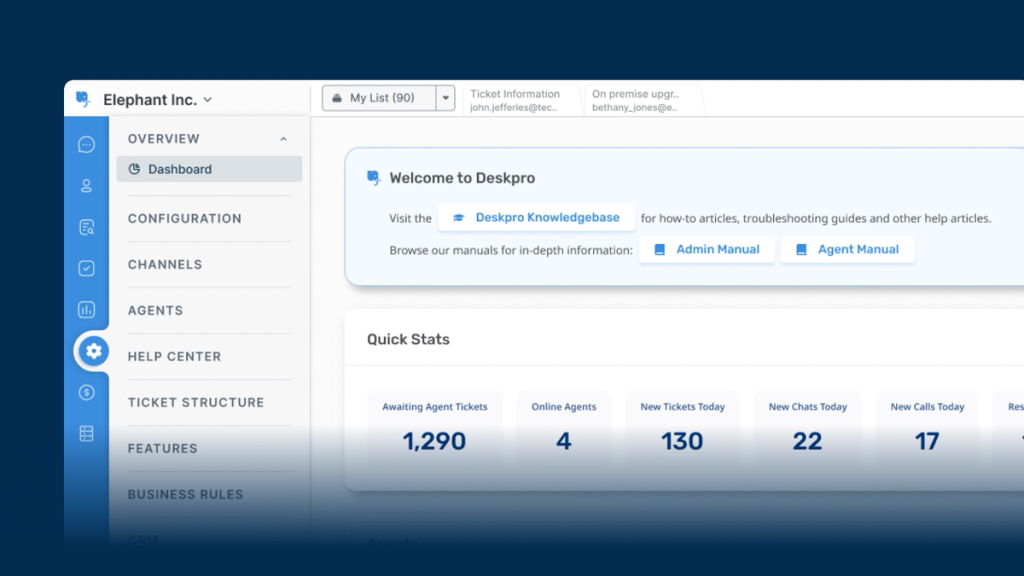
Task: Click the Dashboard pie chart icon
Action: pyautogui.click(x=135, y=169)
